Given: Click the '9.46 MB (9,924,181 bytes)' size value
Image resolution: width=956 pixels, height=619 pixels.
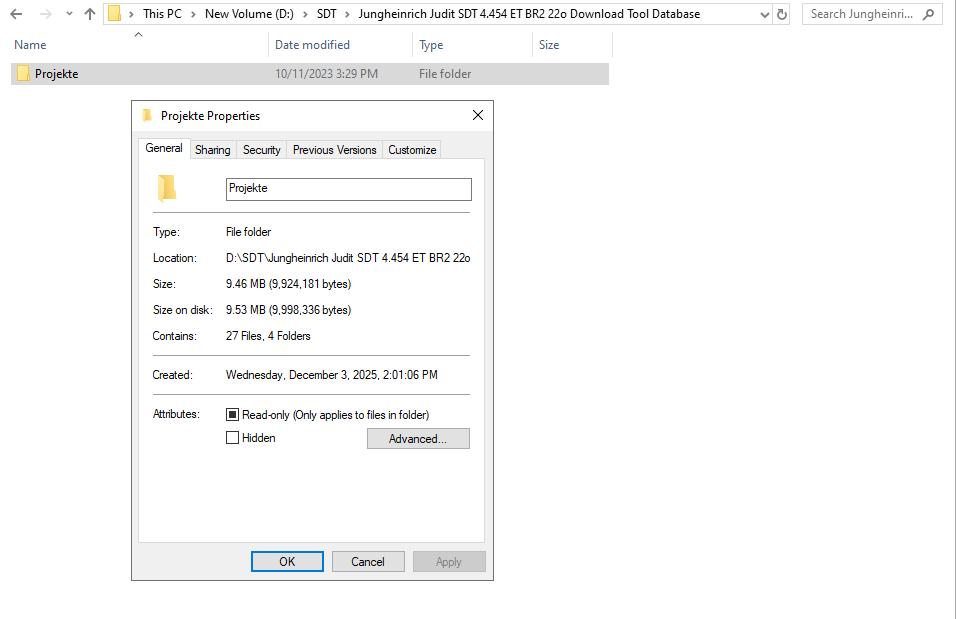Looking at the screenshot, I should [288, 284].
